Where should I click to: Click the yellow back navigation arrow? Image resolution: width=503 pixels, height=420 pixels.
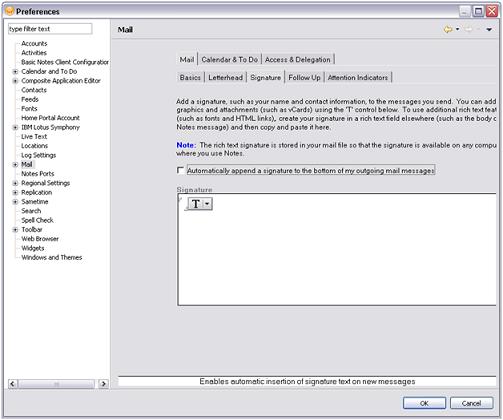pyautogui.click(x=448, y=29)
